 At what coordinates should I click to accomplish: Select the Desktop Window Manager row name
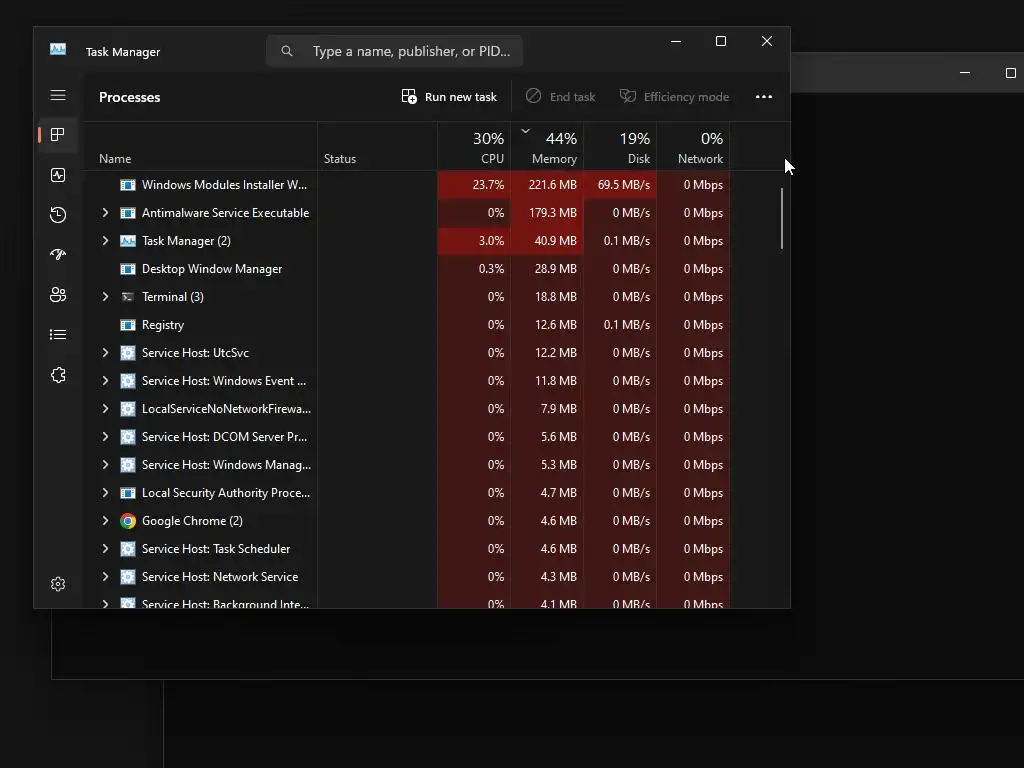point(212,269)
